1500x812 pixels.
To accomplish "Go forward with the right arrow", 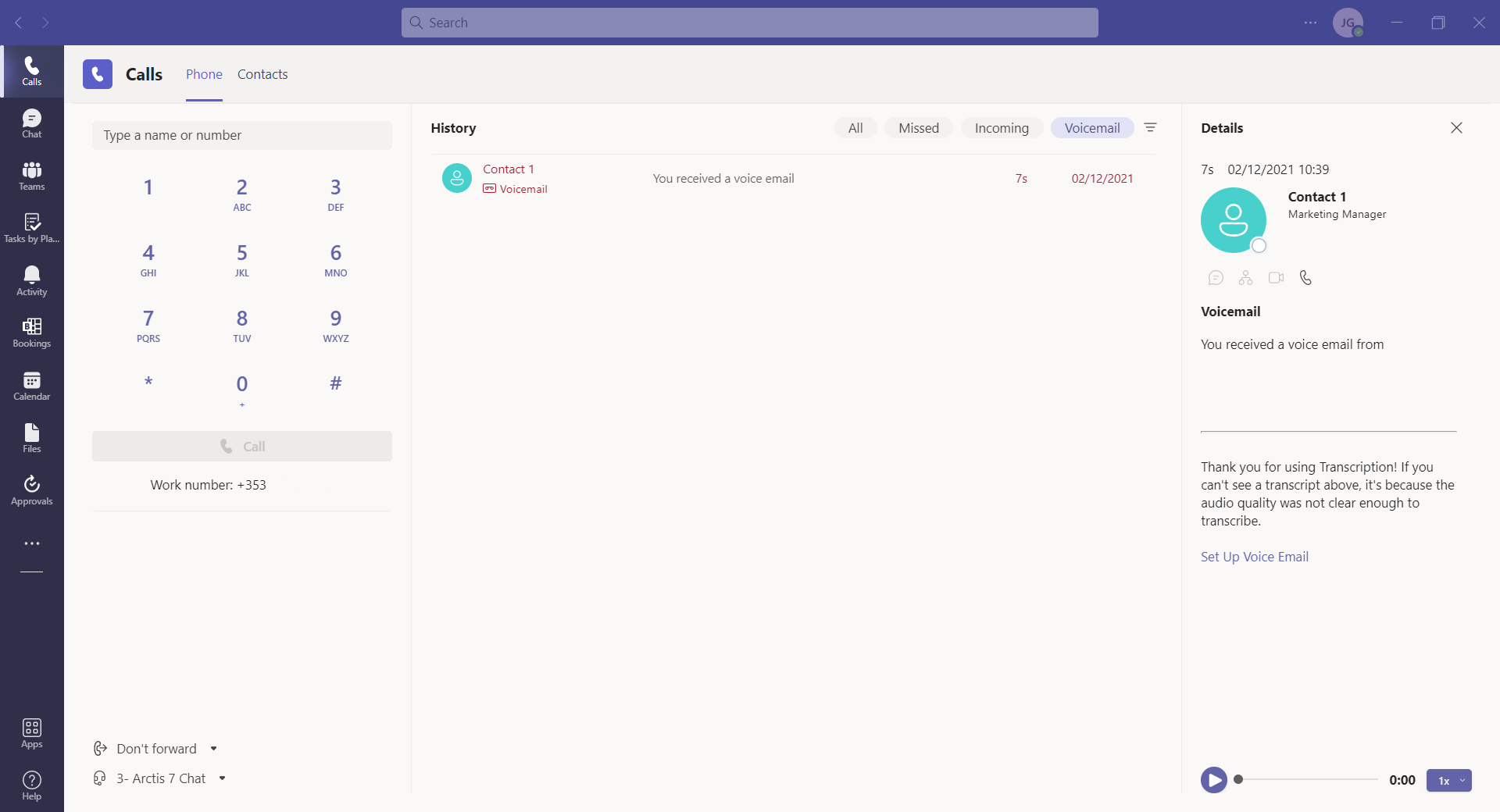I will [x=45, y=23].
